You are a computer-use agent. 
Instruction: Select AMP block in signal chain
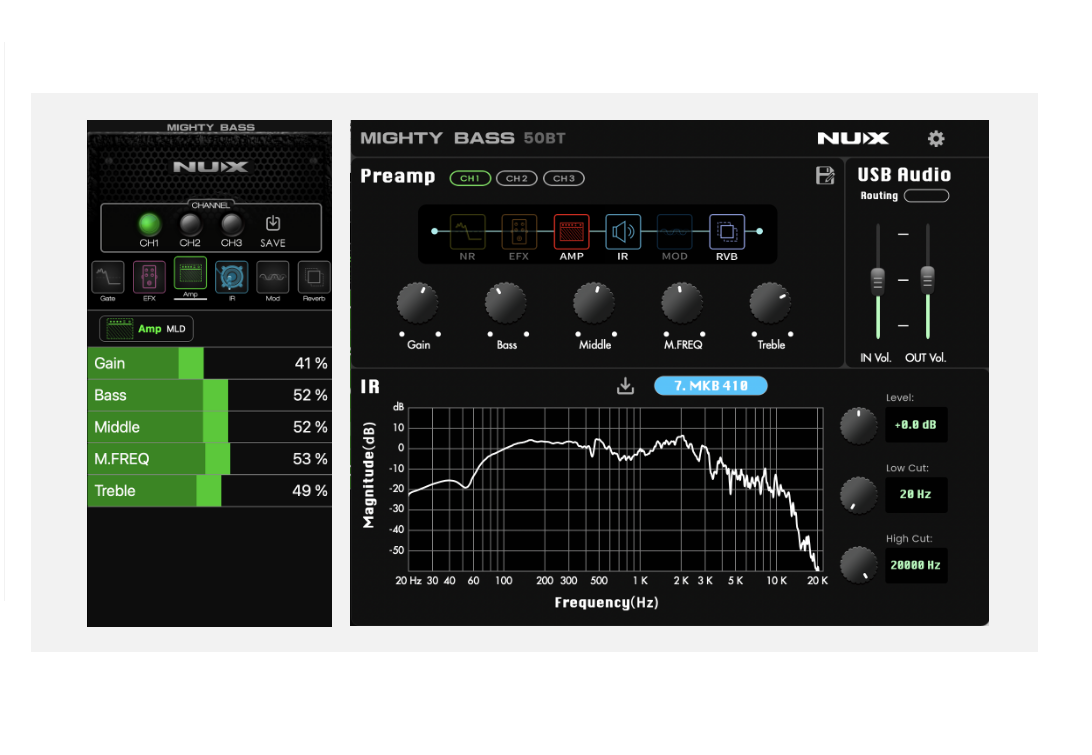[571, 232]
